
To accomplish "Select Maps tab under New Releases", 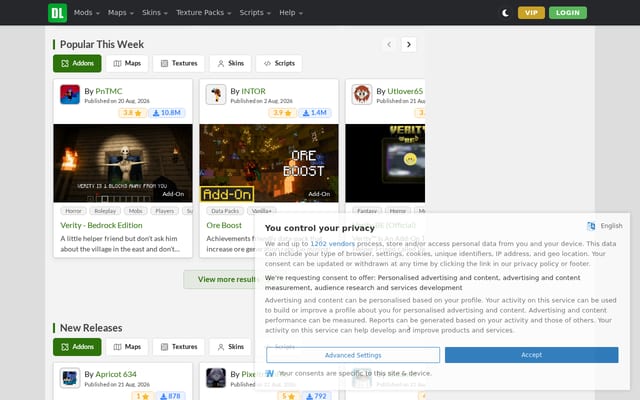I will (127, 347).
